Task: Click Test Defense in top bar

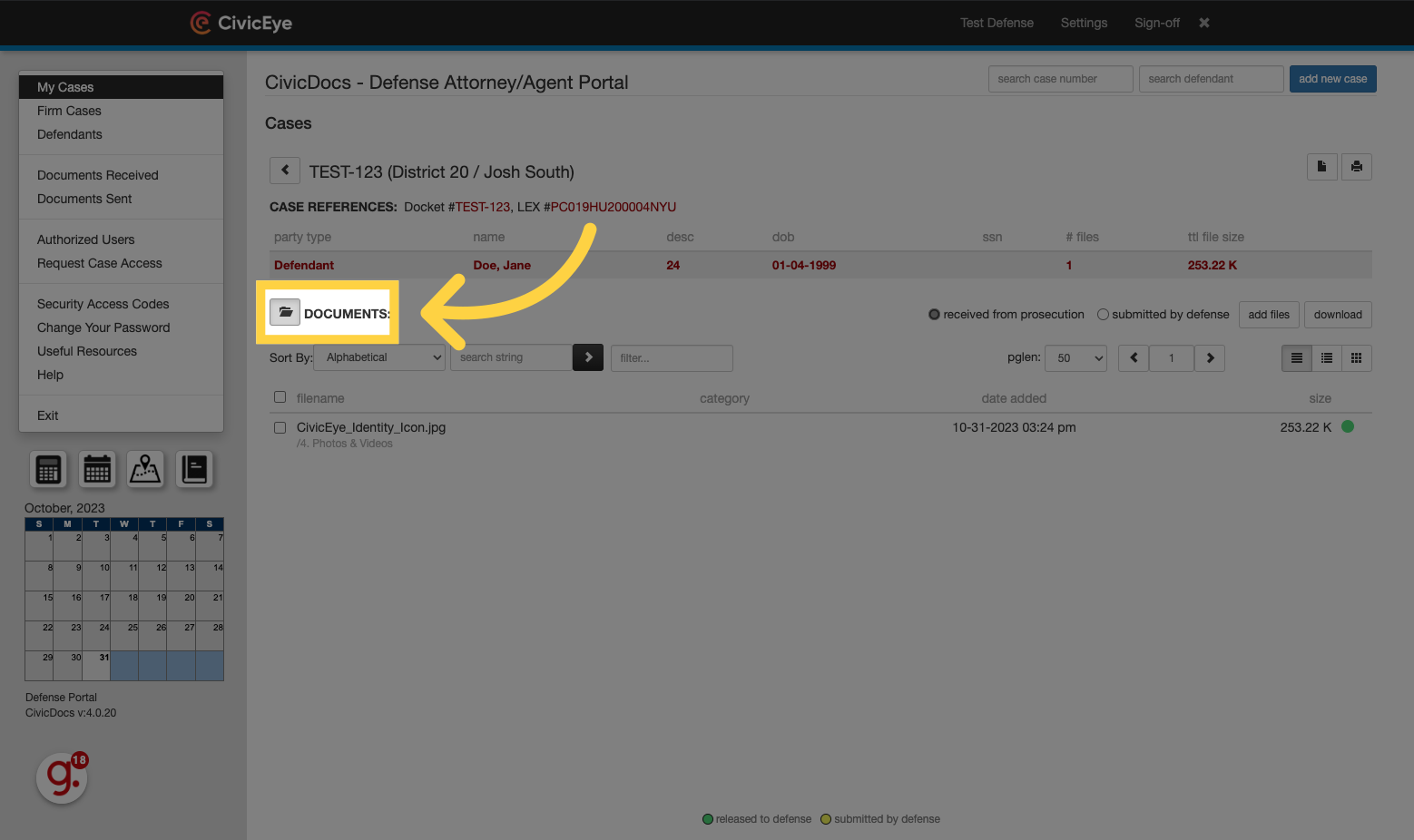Action: [x=997, y=23]
